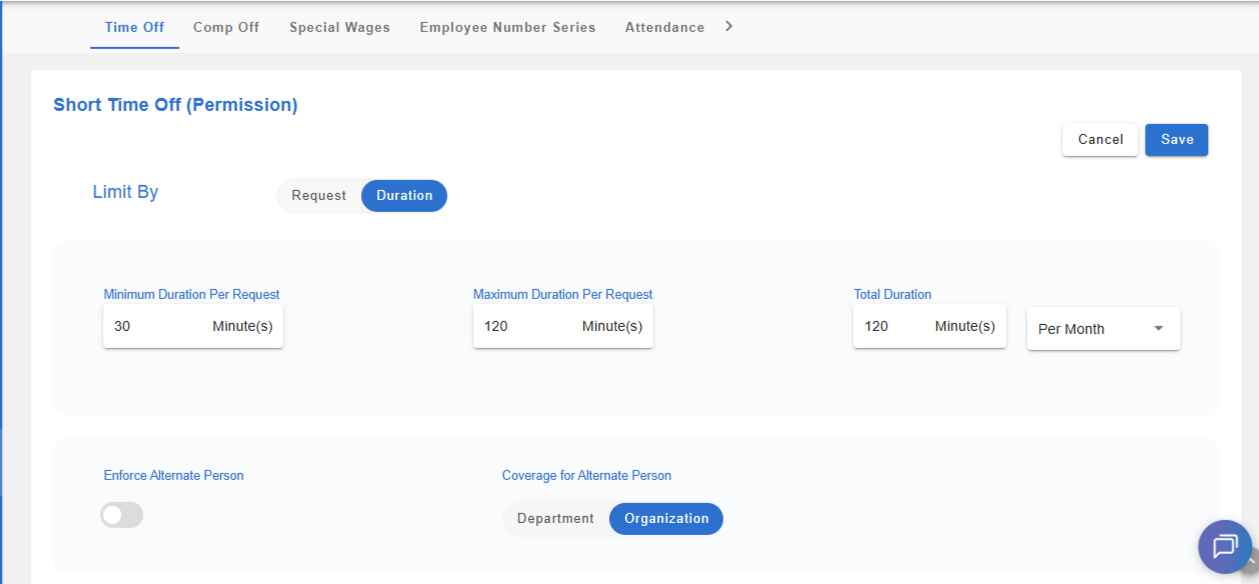Select Duration under Limit By
The width and height of the screenshot is (1259, 584).
tap(404, 196)
